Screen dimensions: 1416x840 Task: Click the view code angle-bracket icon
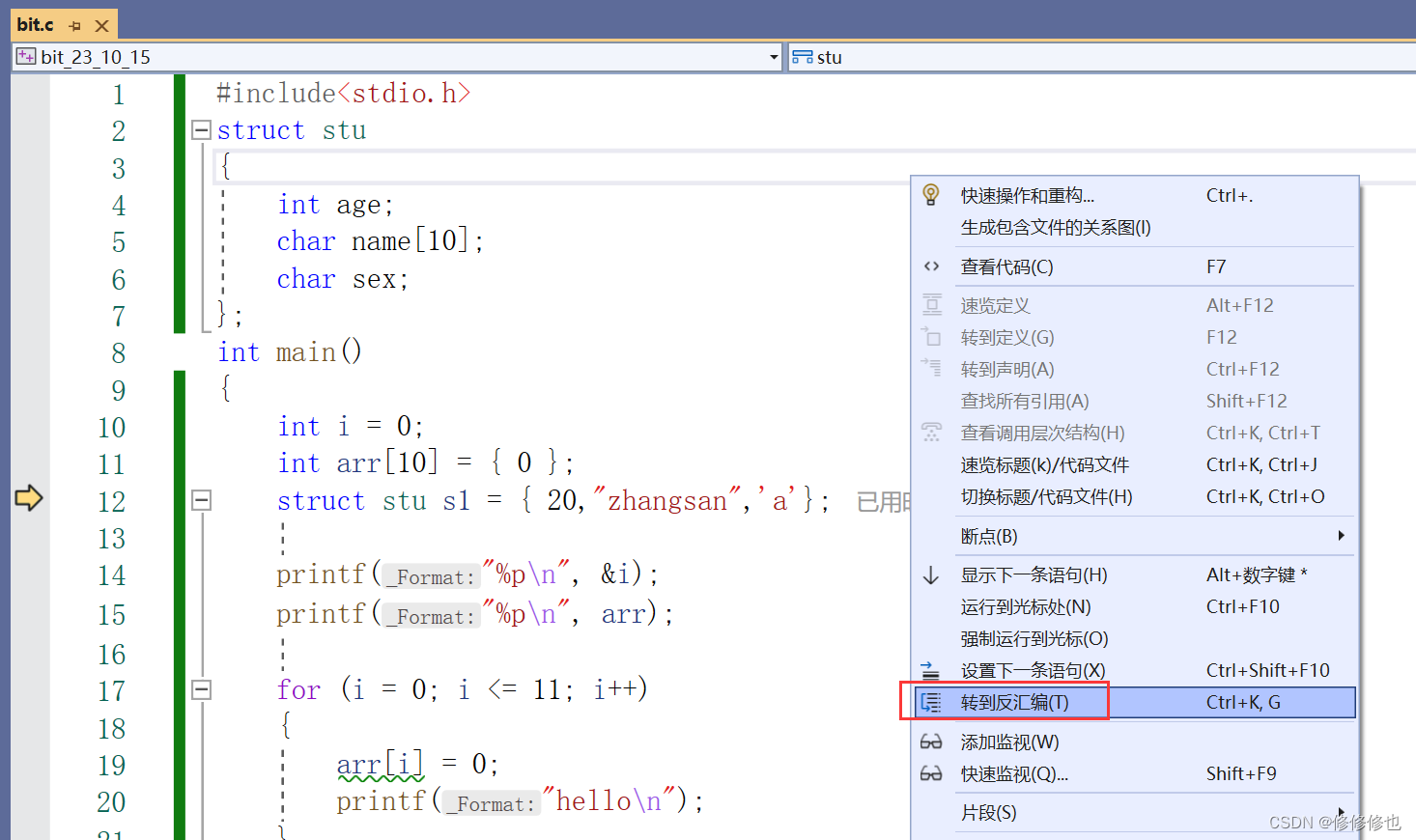pyautogui.click(x=931, y=266)
